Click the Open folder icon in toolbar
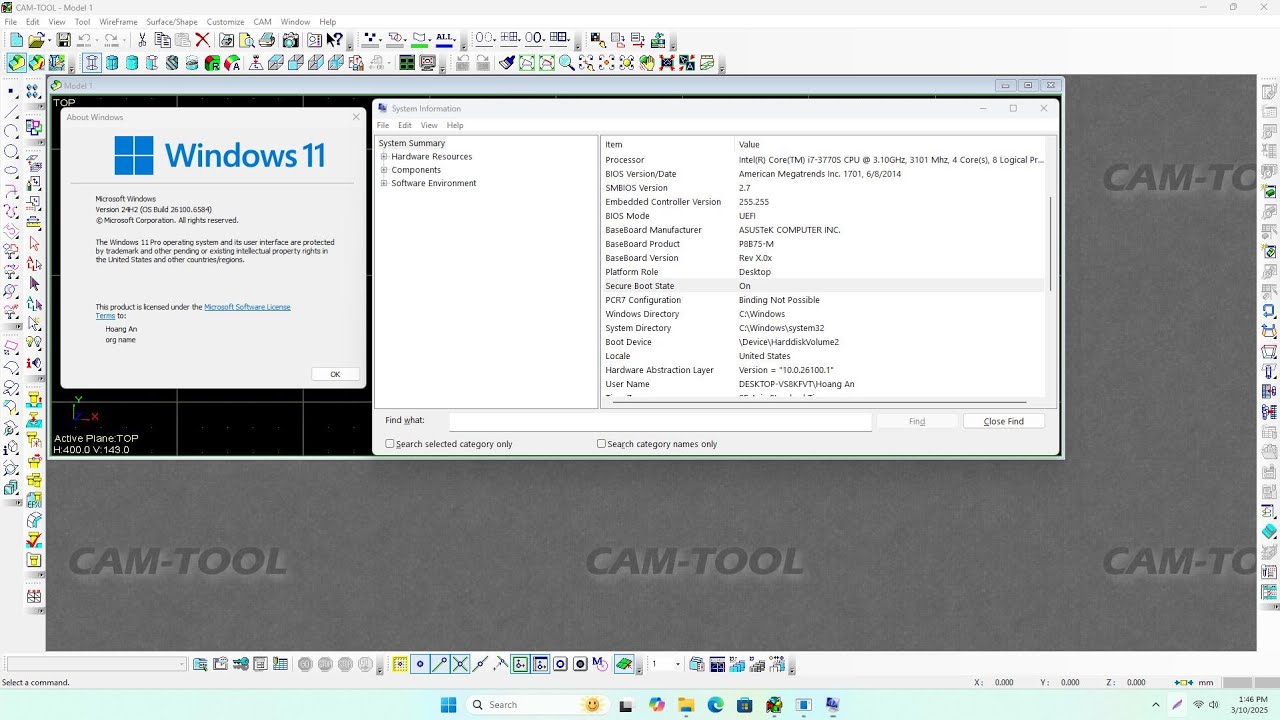The image size is (1280, 720). click(36, 40)
